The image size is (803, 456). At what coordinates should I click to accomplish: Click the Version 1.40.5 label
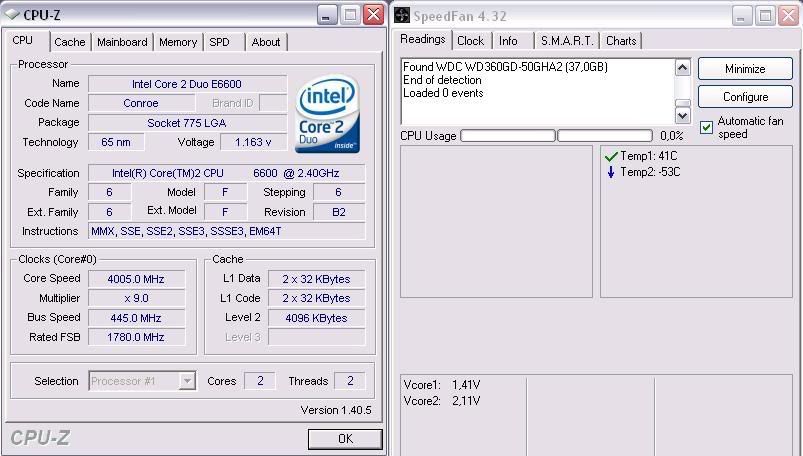click(336, 410)
